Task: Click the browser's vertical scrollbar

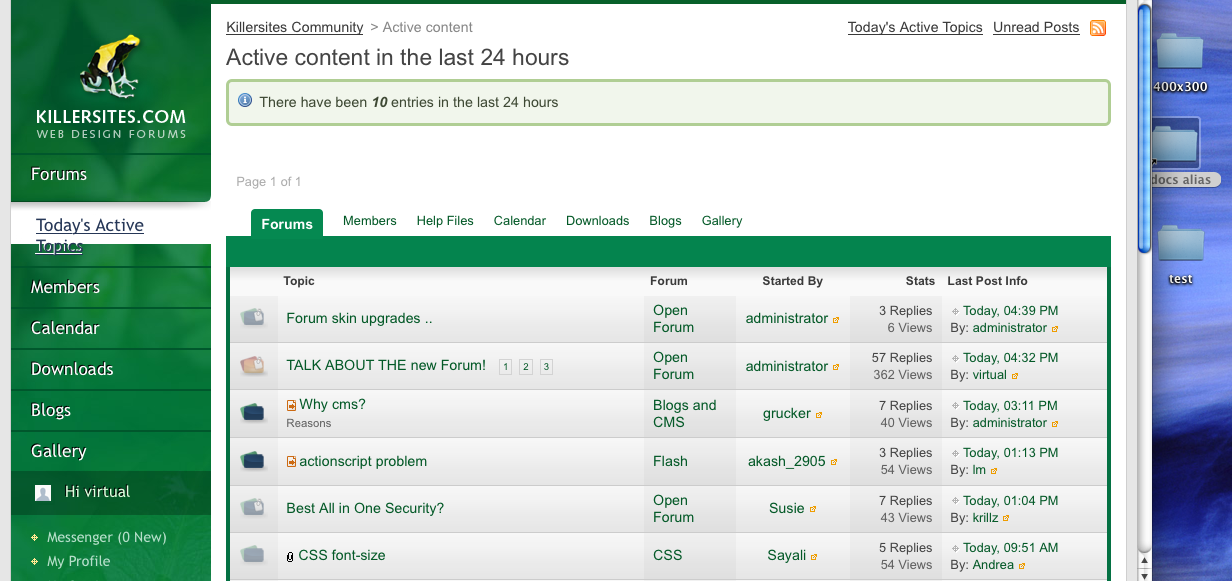Action: [1144, 128]
